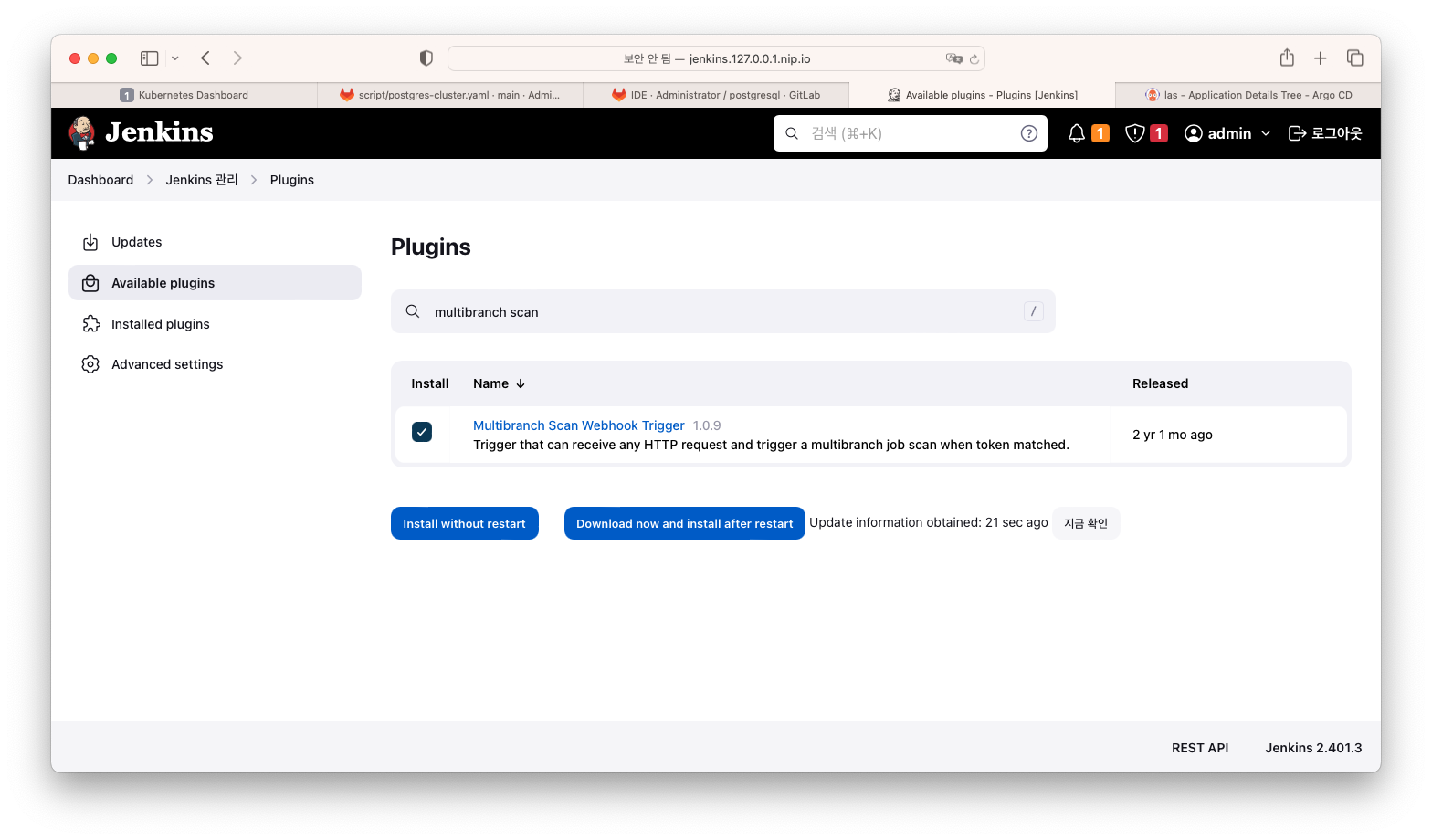Click the Safari privacy shield icon
1432x840 pixels.
[x=426, y=58]
